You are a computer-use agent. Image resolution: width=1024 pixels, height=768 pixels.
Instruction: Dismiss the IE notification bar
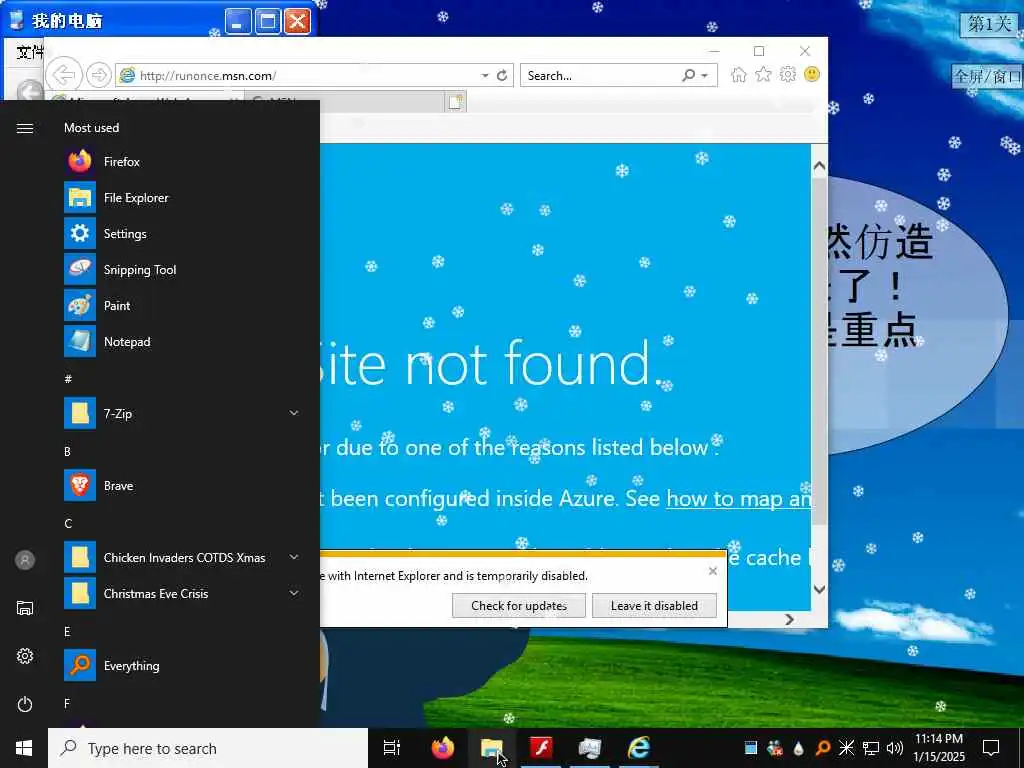(712, 571)
